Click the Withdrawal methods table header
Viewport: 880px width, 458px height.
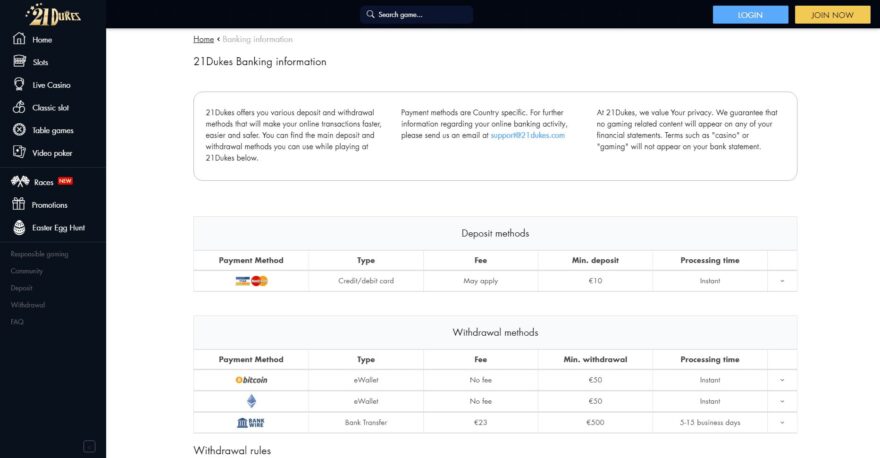tap(495, 332)
